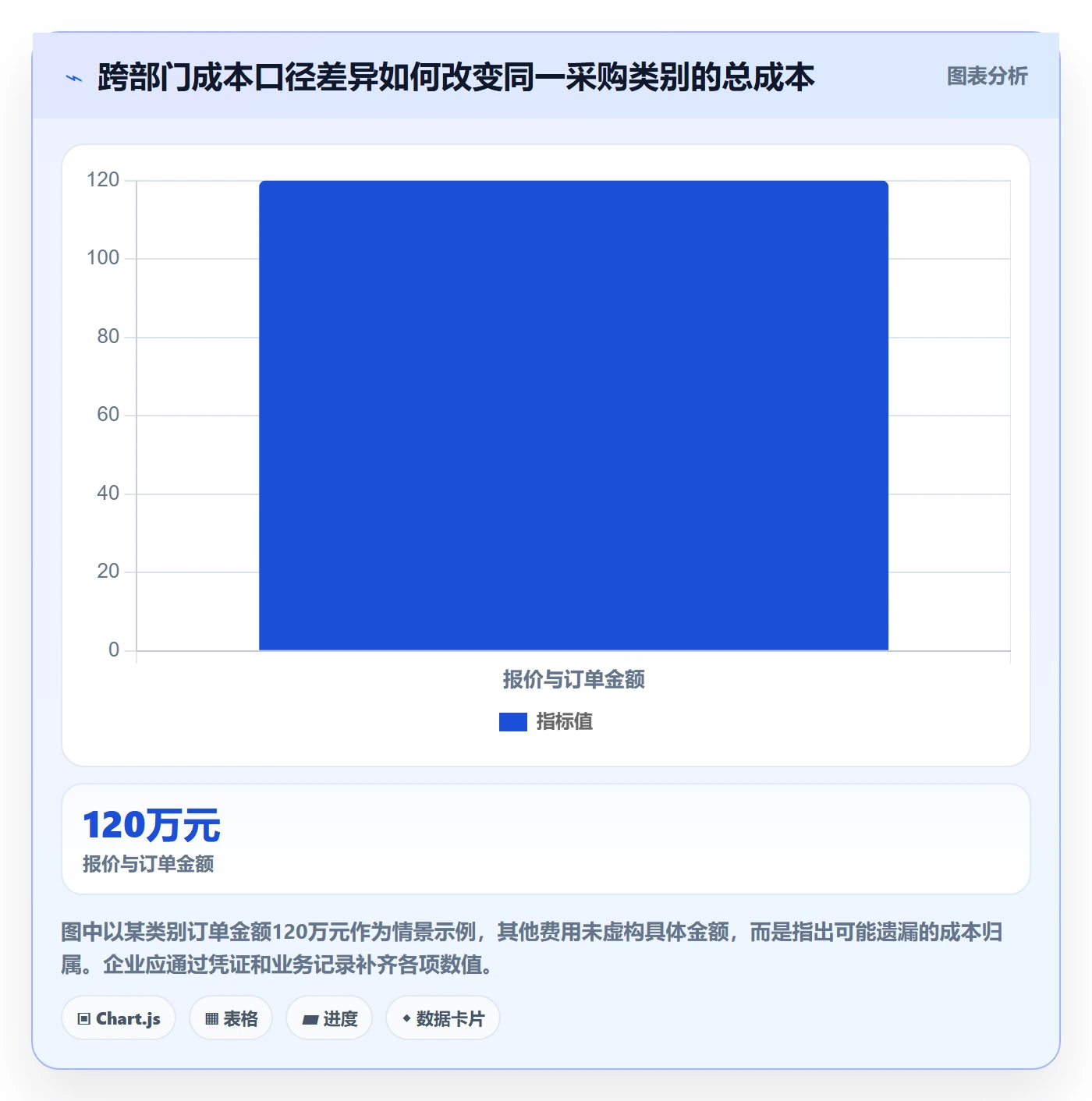Click the description paragraph starting 图中以某类别
This screenshot has width=1092, height=1101.
[532, 948]
